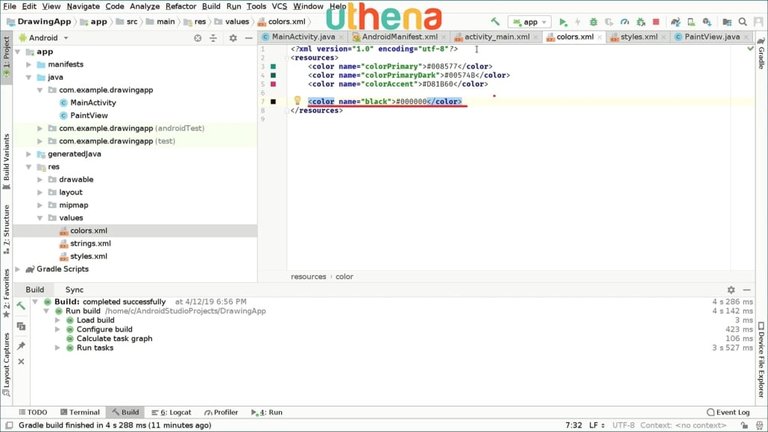Viewport: 768px width, 432px height.
Task: Select strings.xml in the project tree
Action: tap(90, 243)
